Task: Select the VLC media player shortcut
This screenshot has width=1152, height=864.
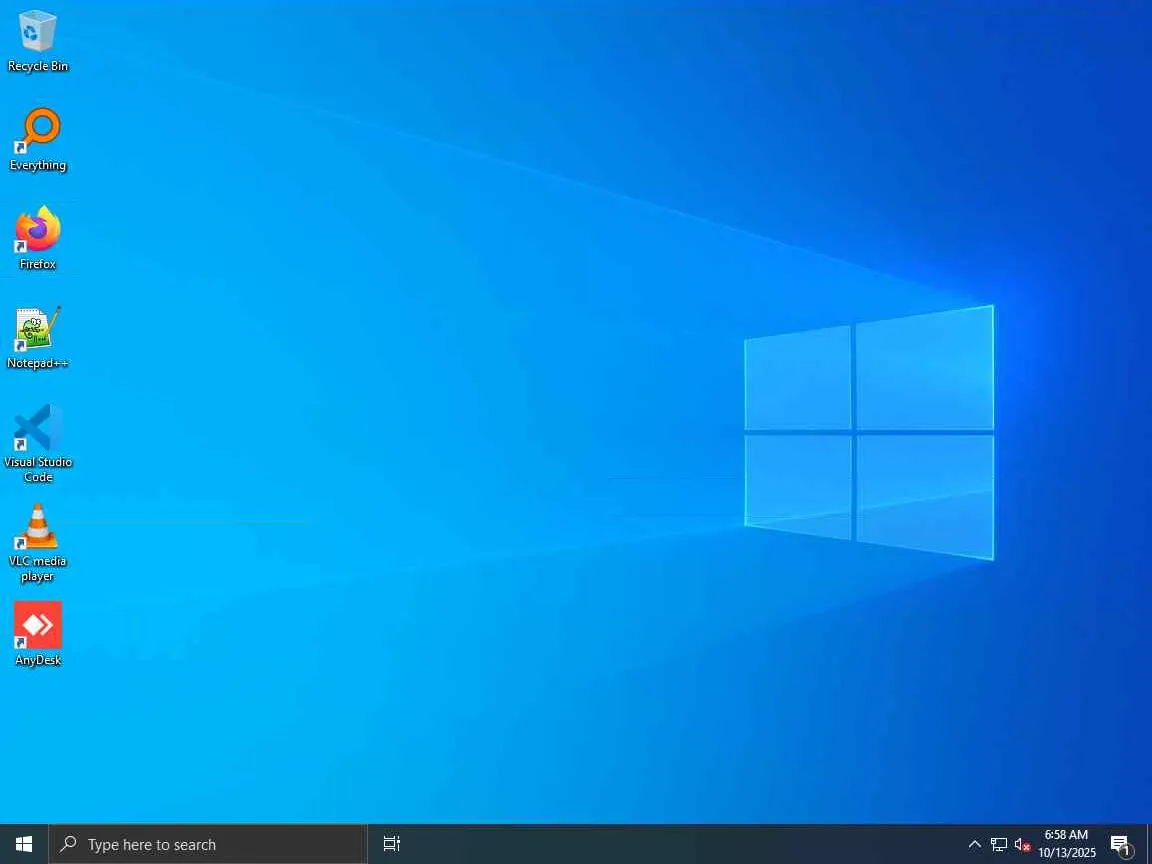Action: click(x=37, y=543)
